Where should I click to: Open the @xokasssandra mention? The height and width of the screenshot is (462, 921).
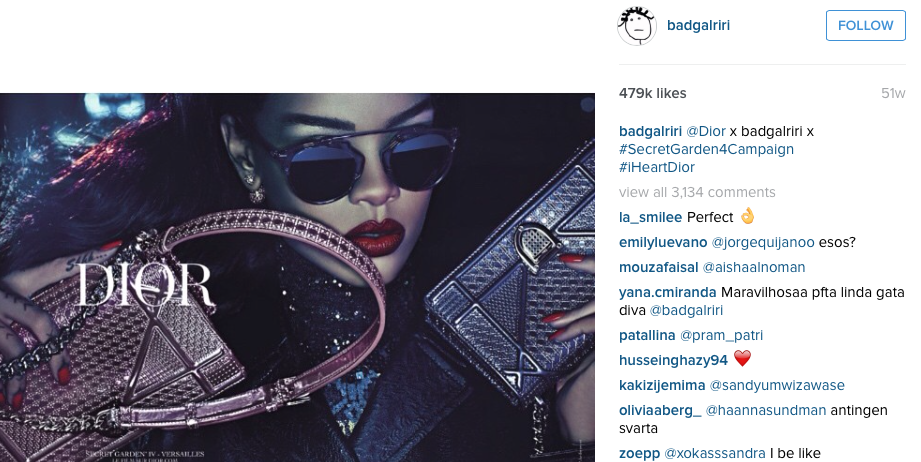tap(715, 453)
